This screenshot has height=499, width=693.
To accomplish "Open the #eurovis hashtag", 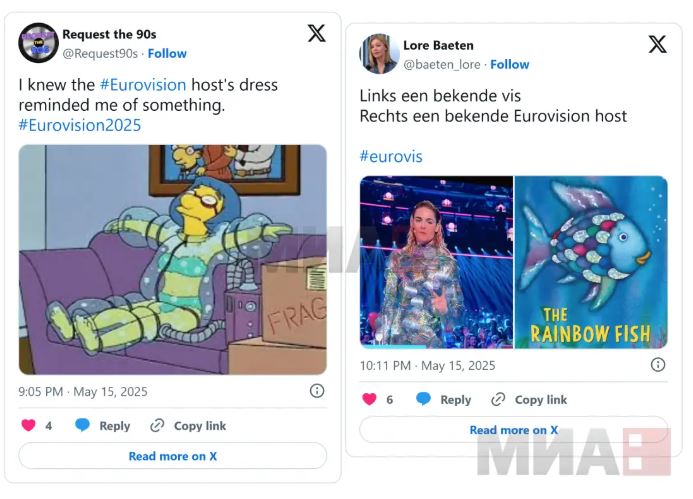I will (x=391, y=156).
